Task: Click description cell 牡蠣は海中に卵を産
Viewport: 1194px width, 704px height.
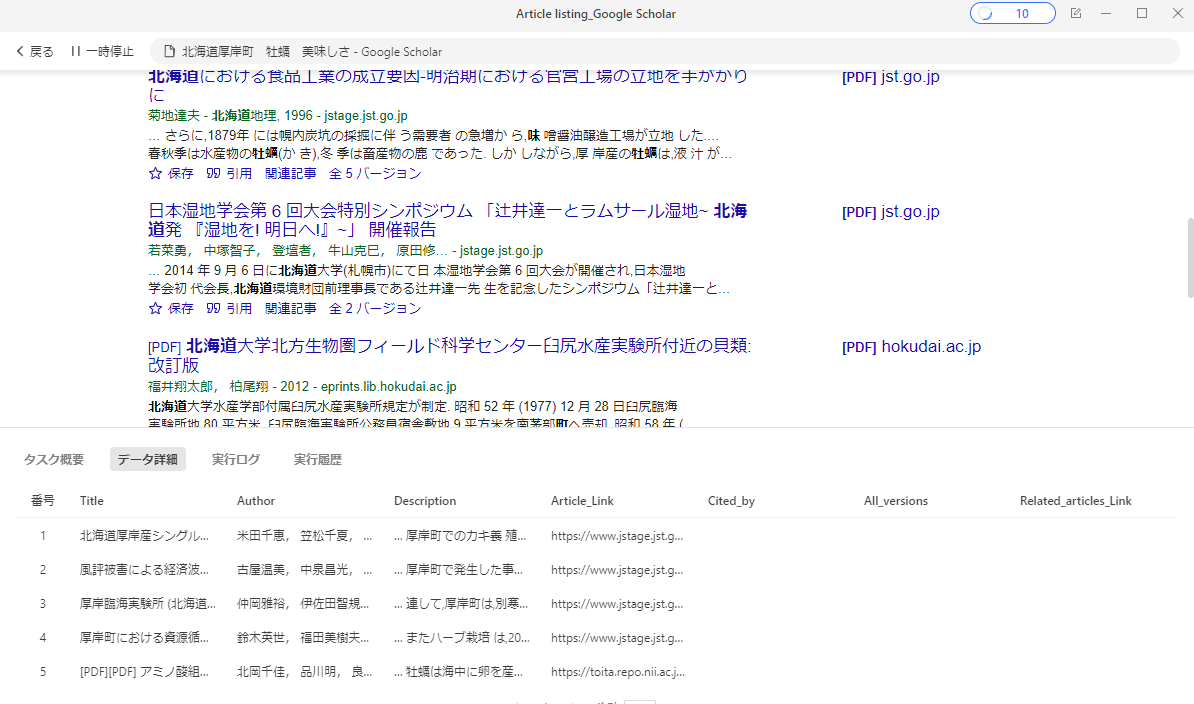Action: pyautogui.click(x=458, y=672)
